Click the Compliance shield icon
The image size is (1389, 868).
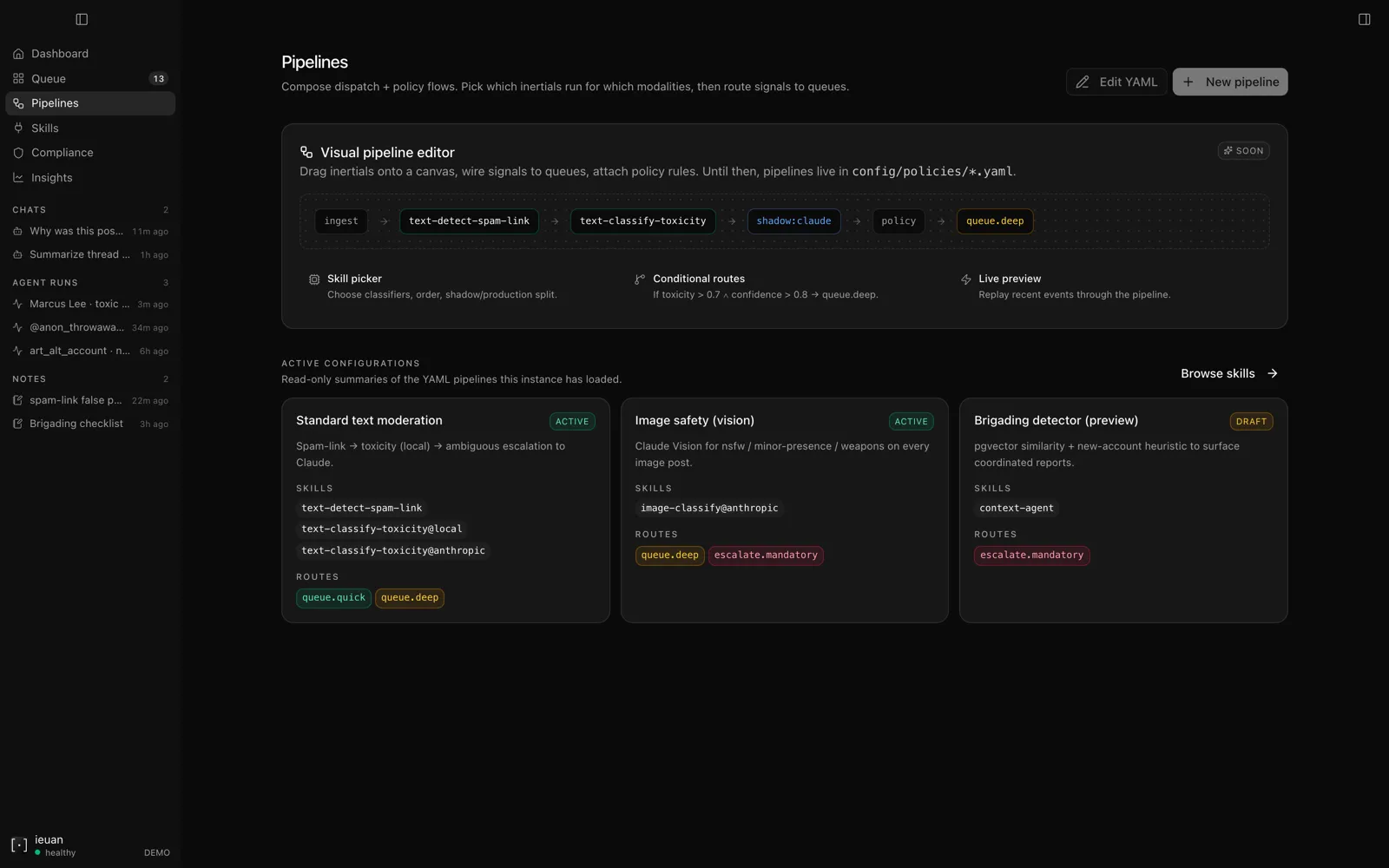click(18, 153)
